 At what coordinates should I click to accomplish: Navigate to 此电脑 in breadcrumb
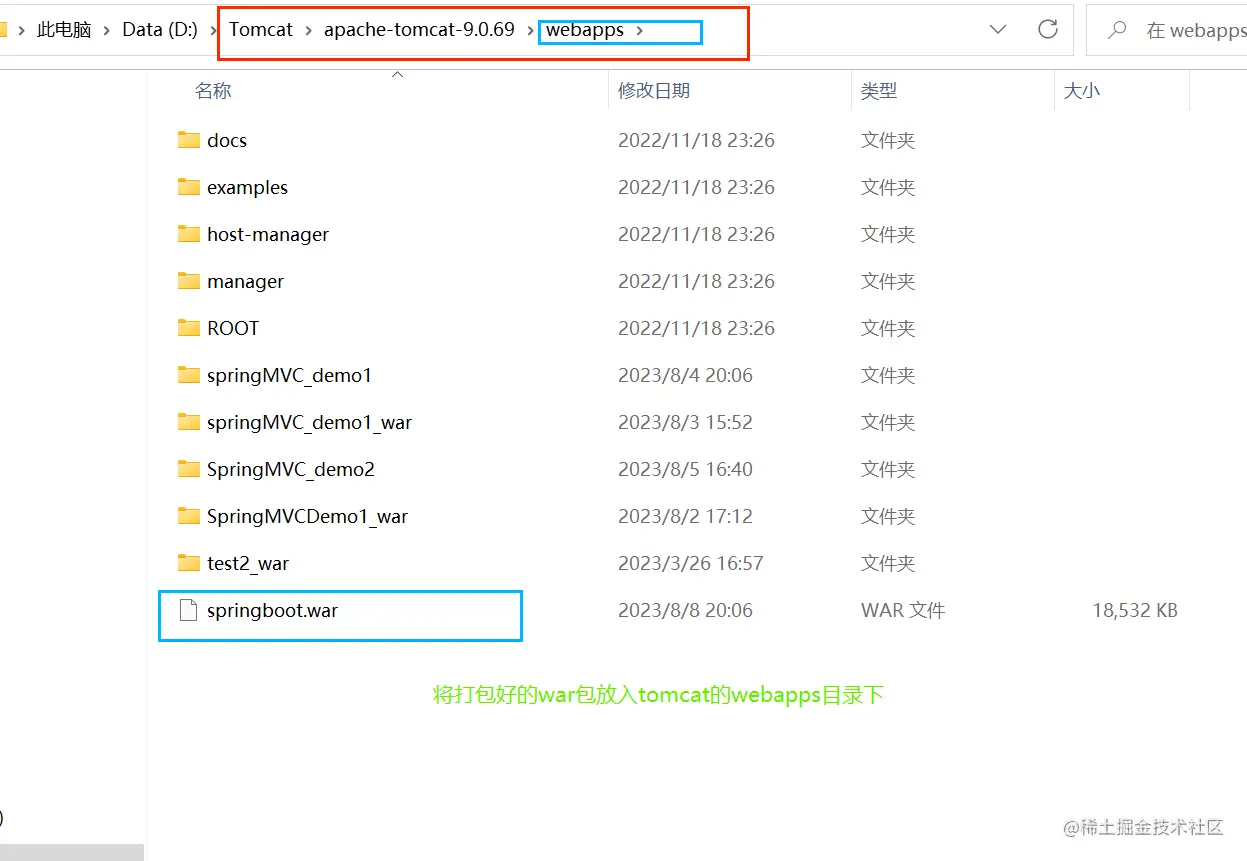coord(65,29)
